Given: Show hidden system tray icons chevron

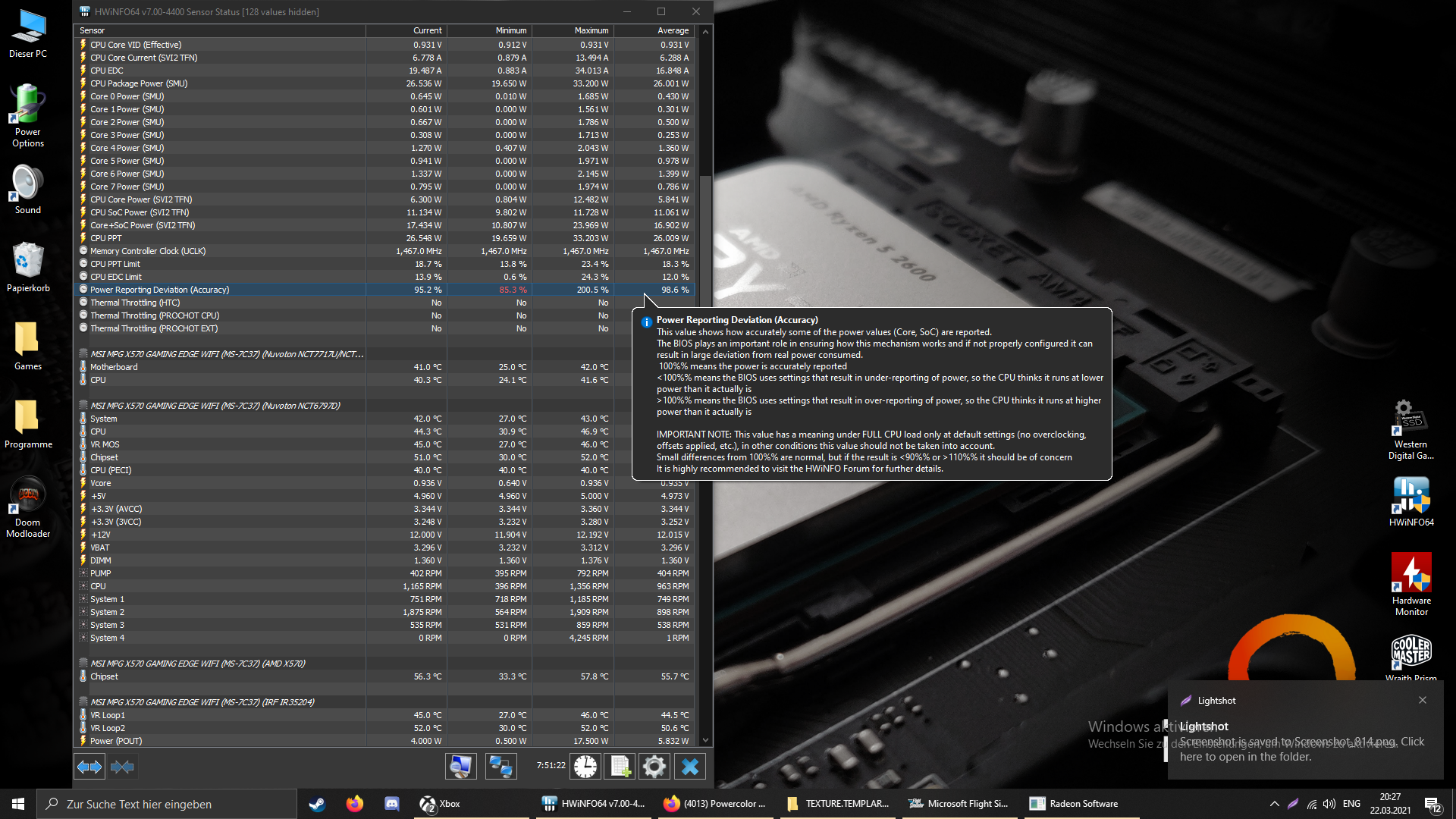Looking at the screenshot, I should click(1274, 804).
